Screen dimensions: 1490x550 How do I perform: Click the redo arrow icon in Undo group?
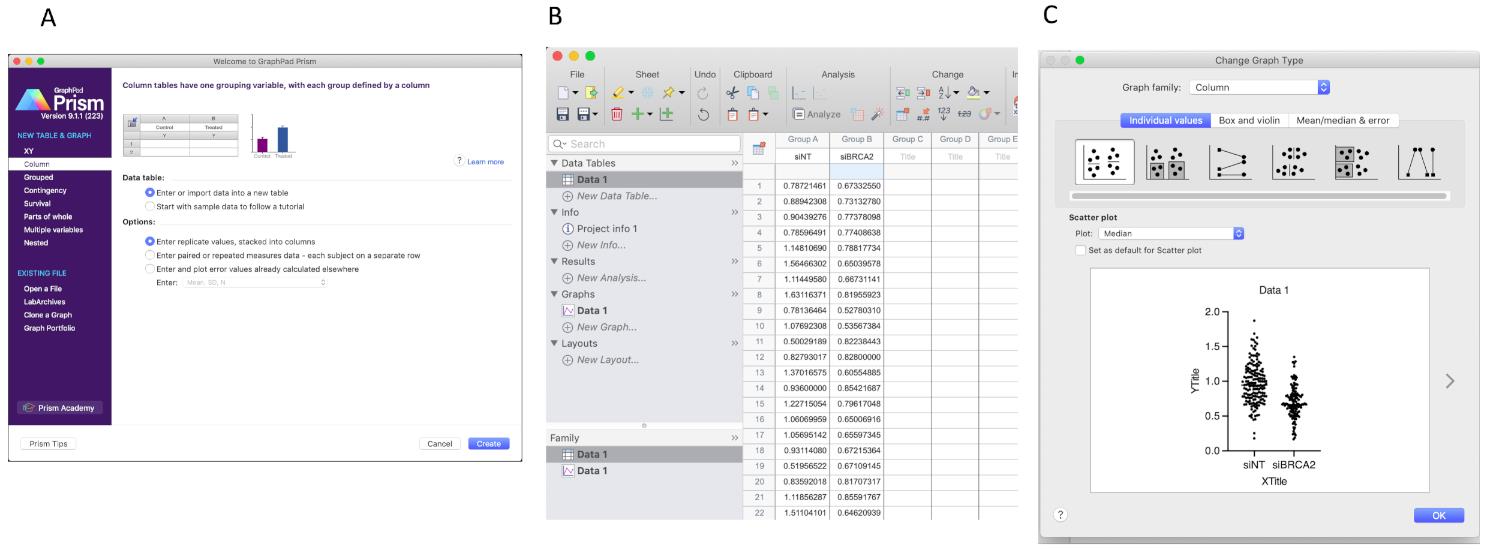(x=703, y=92)
